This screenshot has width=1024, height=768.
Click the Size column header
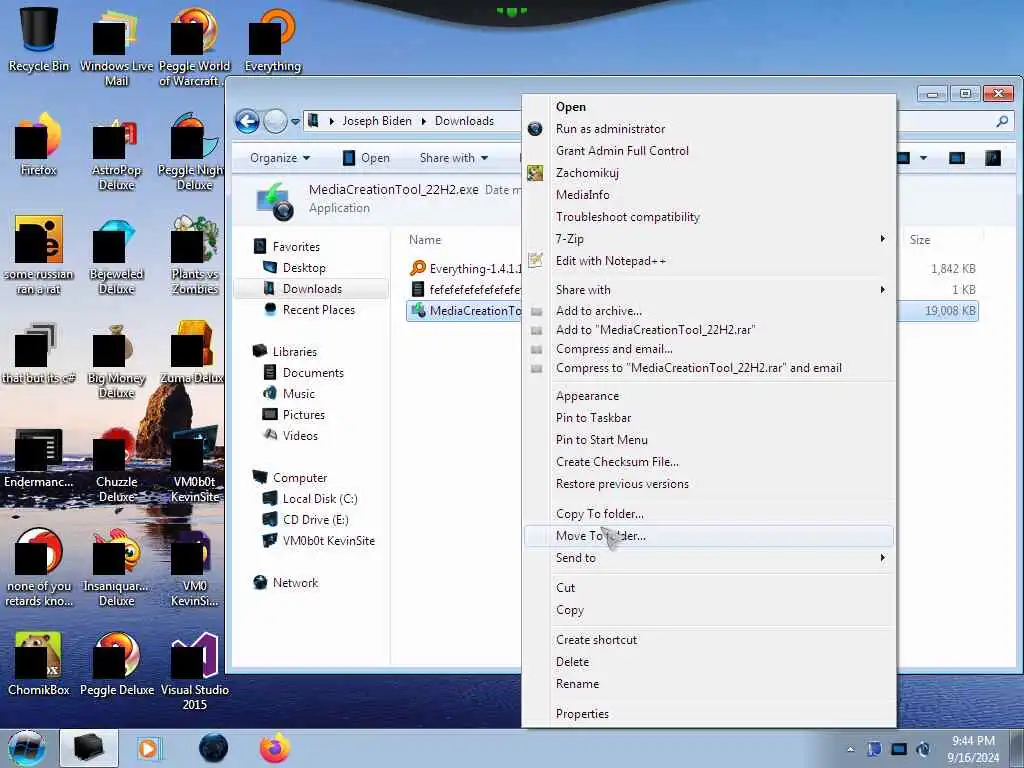point(920,240)
